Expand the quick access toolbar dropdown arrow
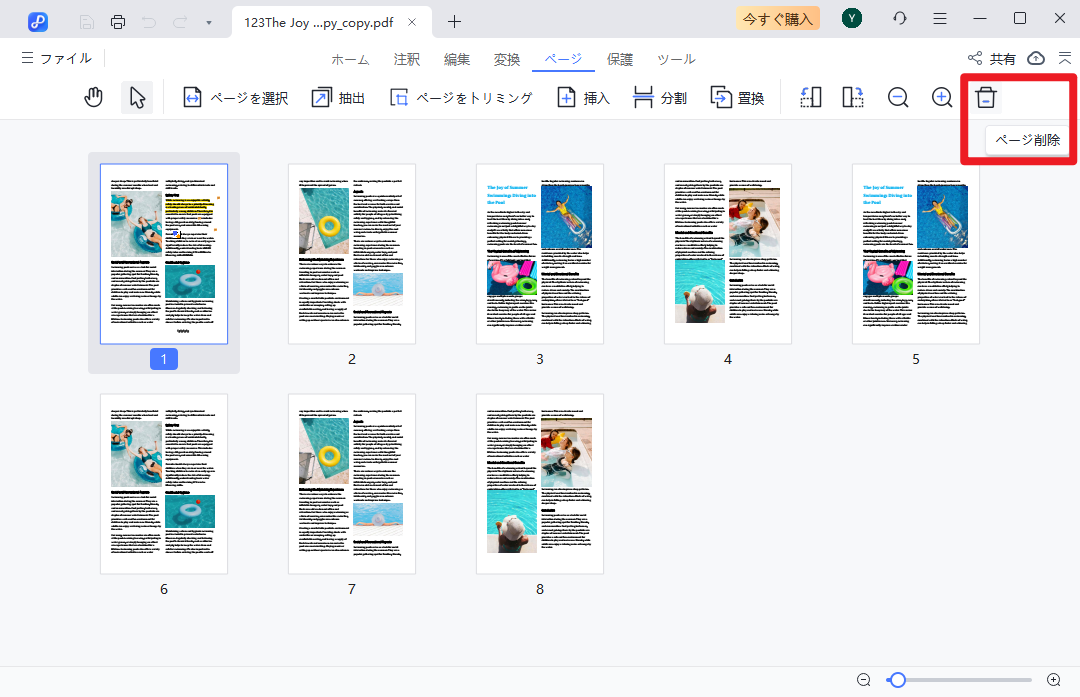Screen dimensions: 1080x697 pos(208,21)
